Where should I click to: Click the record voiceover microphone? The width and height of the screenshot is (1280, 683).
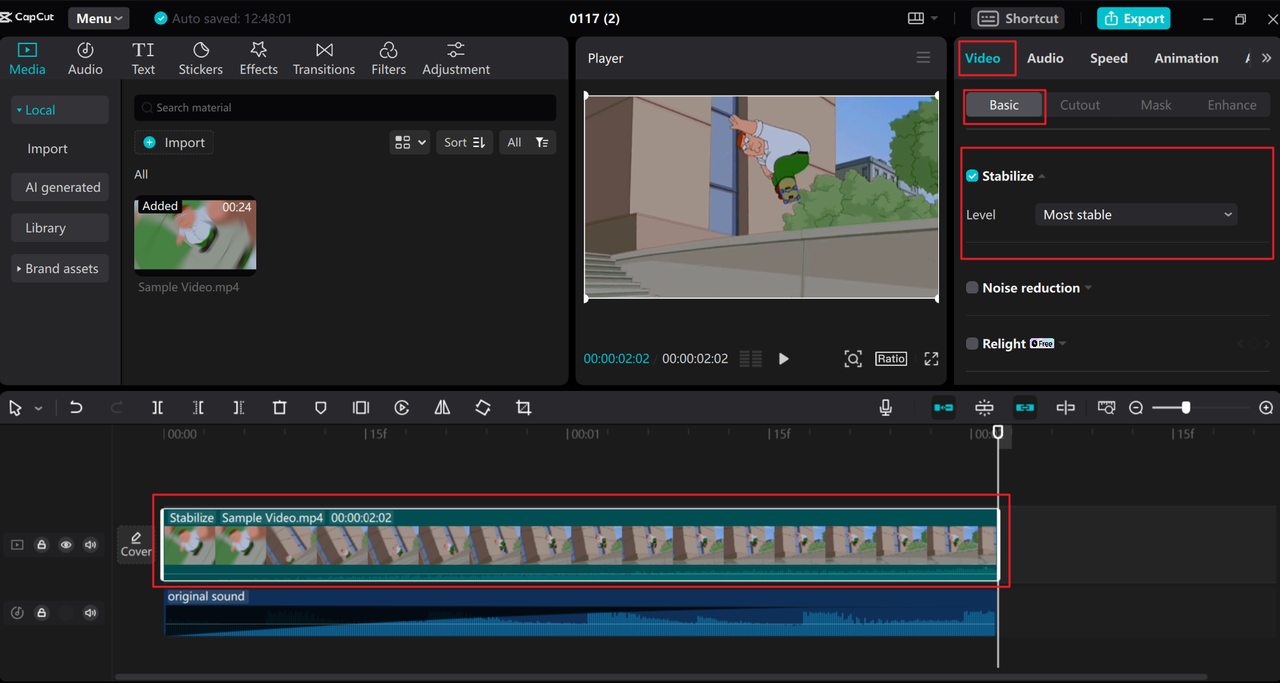coord(886,408)
